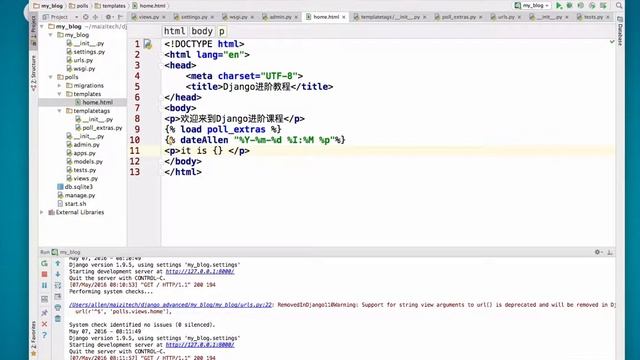Click the scroll to end console icon
Viewport: 640px width, 360px height.
click(58, 296)
